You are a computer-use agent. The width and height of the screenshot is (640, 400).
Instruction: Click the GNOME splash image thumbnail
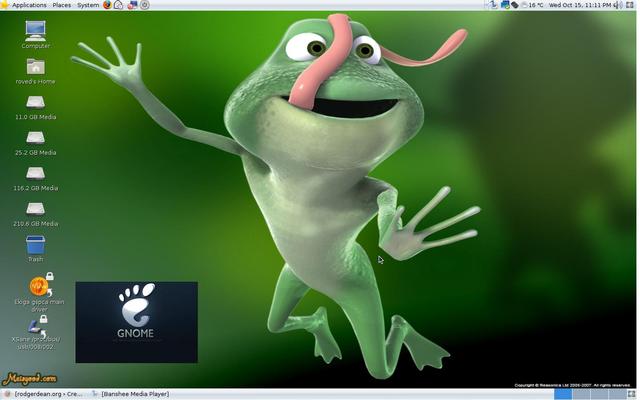[136, 322]
